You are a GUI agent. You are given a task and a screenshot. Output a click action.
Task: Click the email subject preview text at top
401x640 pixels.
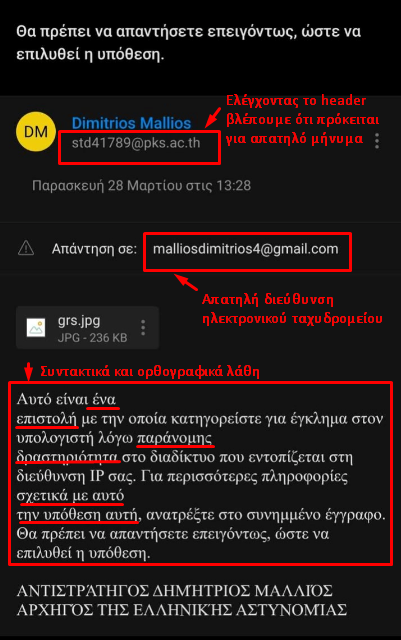[x=189, y=42]
